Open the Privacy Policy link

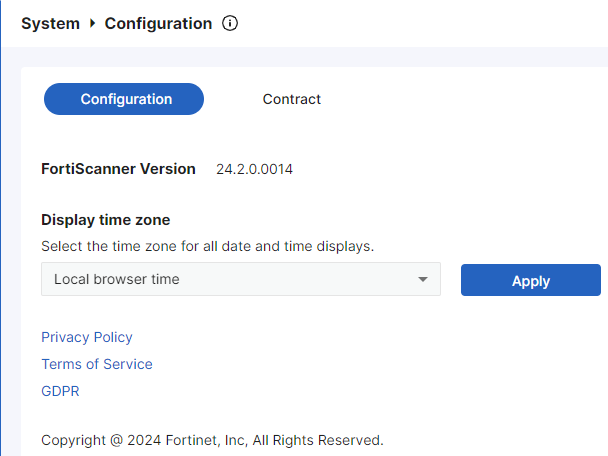pos(87,337)
